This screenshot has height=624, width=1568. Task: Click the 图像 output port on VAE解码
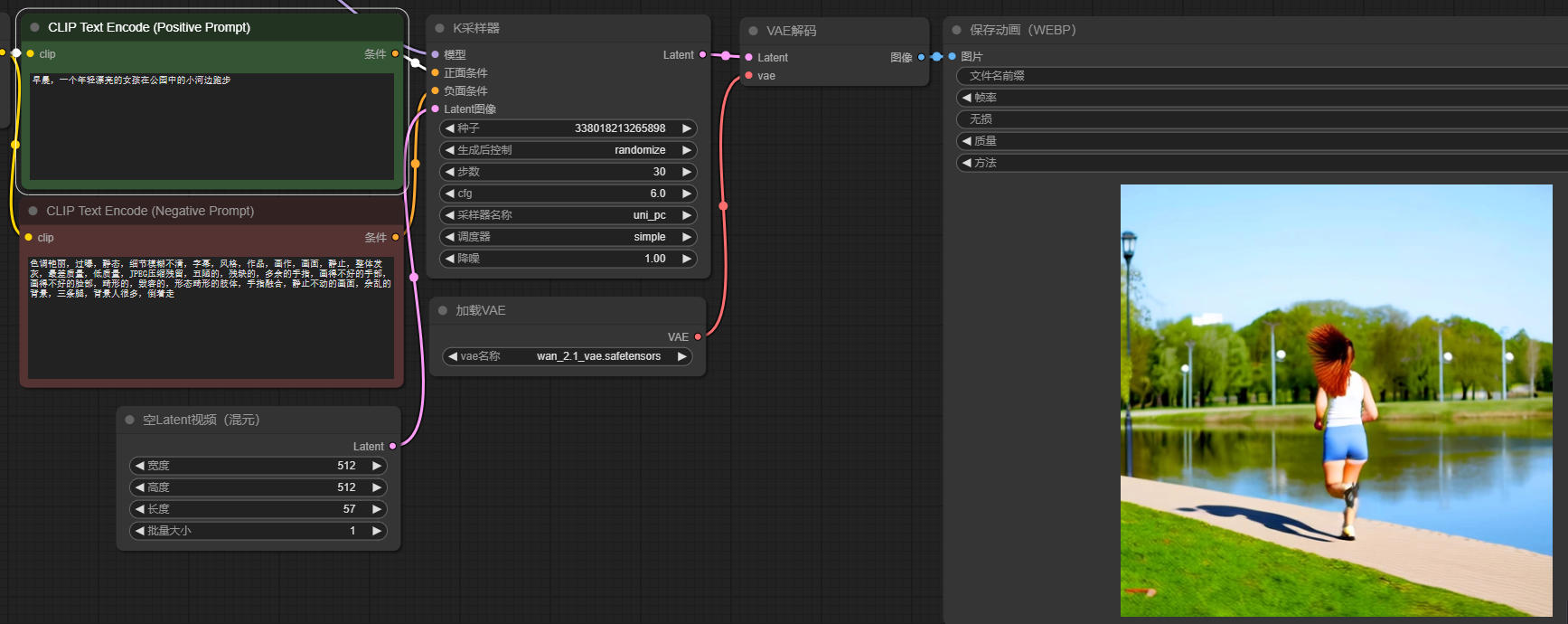[x=921, y=57]
